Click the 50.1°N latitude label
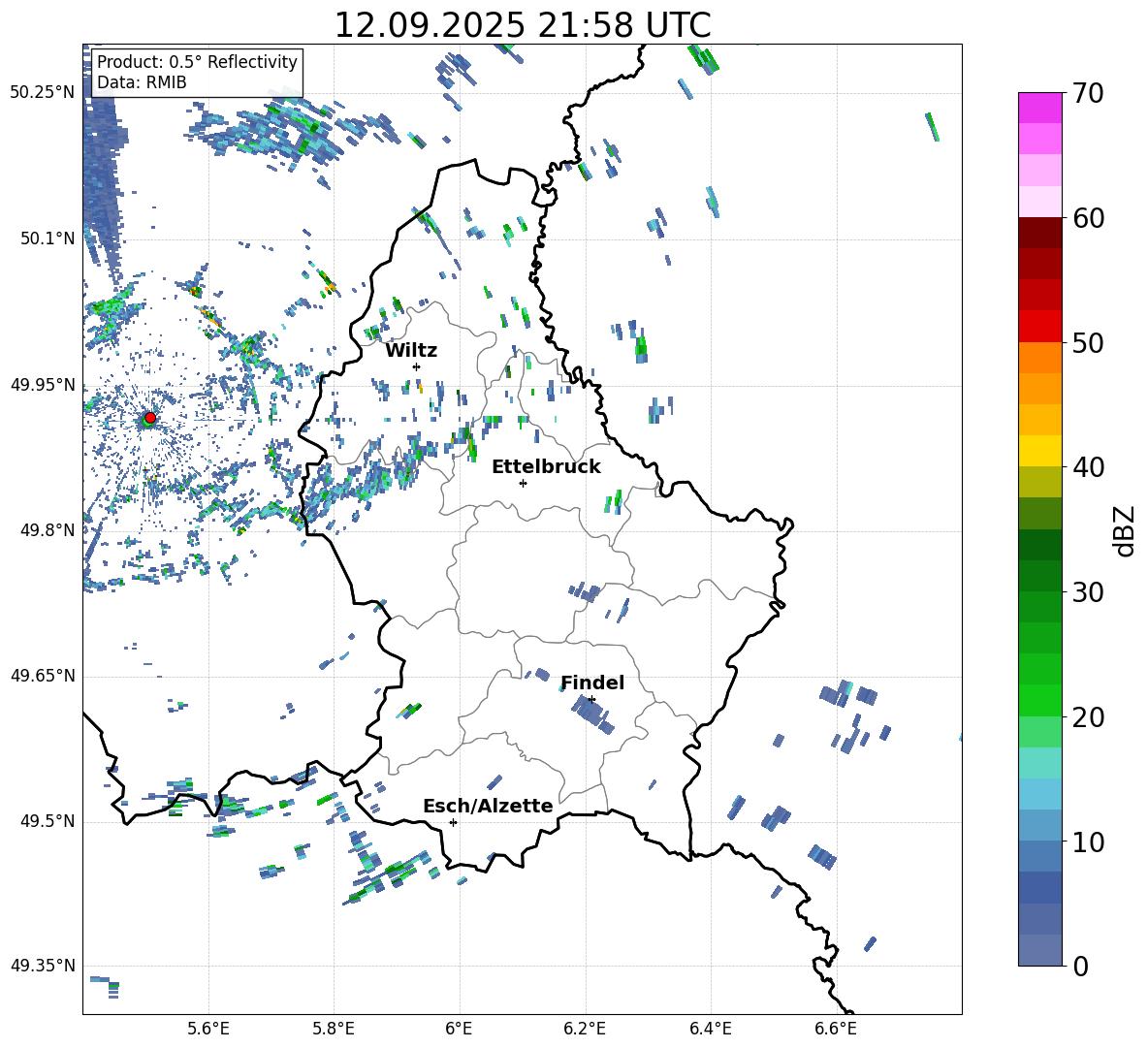 [48, 238]
